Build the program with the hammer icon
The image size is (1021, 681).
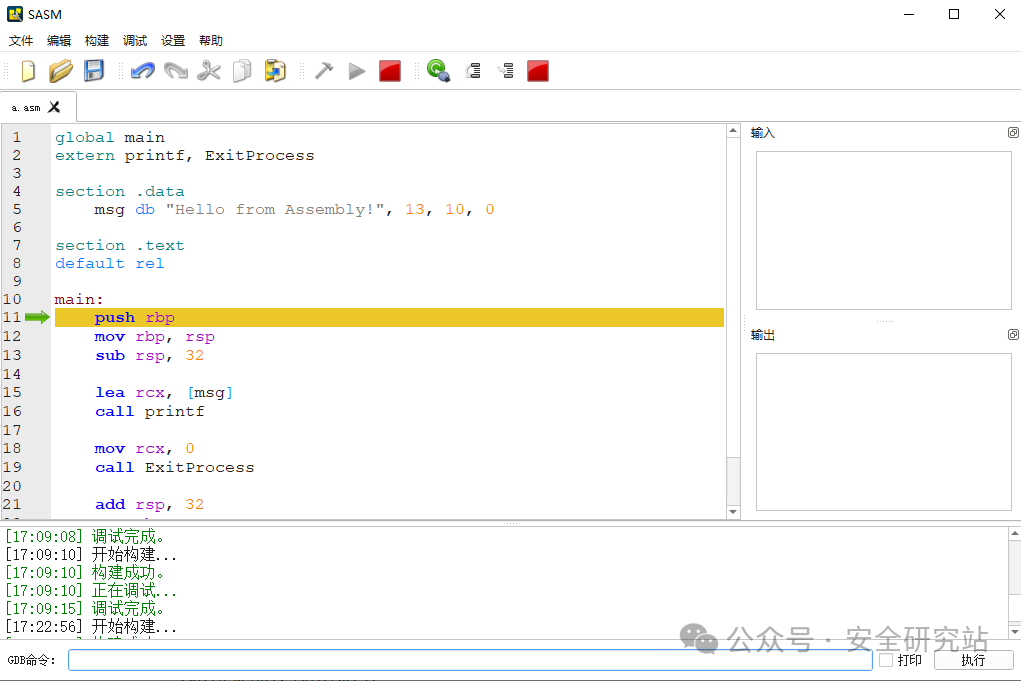point(324,71)
